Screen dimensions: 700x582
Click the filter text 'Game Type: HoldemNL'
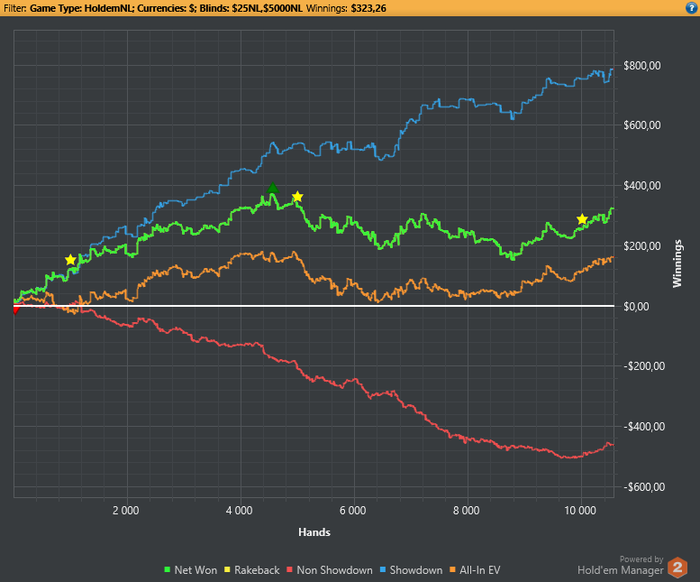point(82,8)
